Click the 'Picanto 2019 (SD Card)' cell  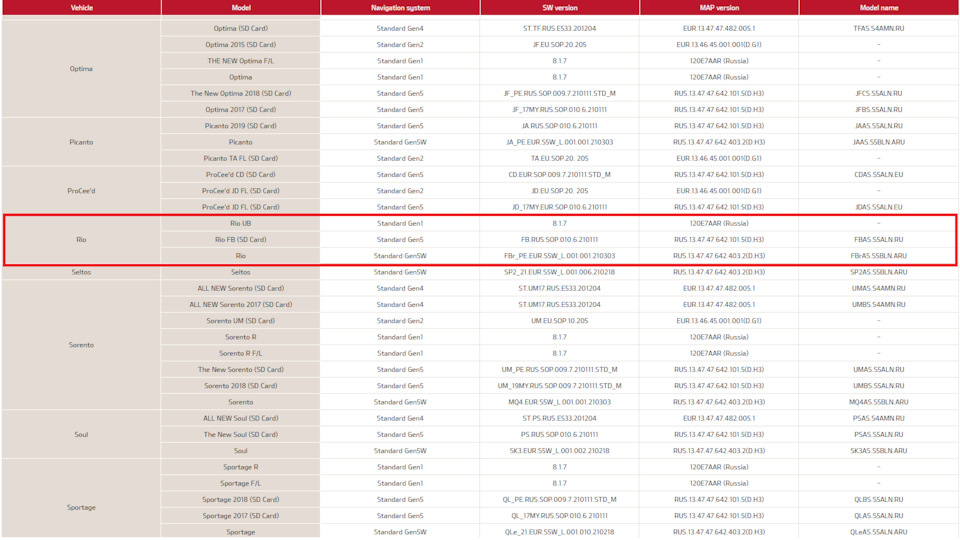241,126
